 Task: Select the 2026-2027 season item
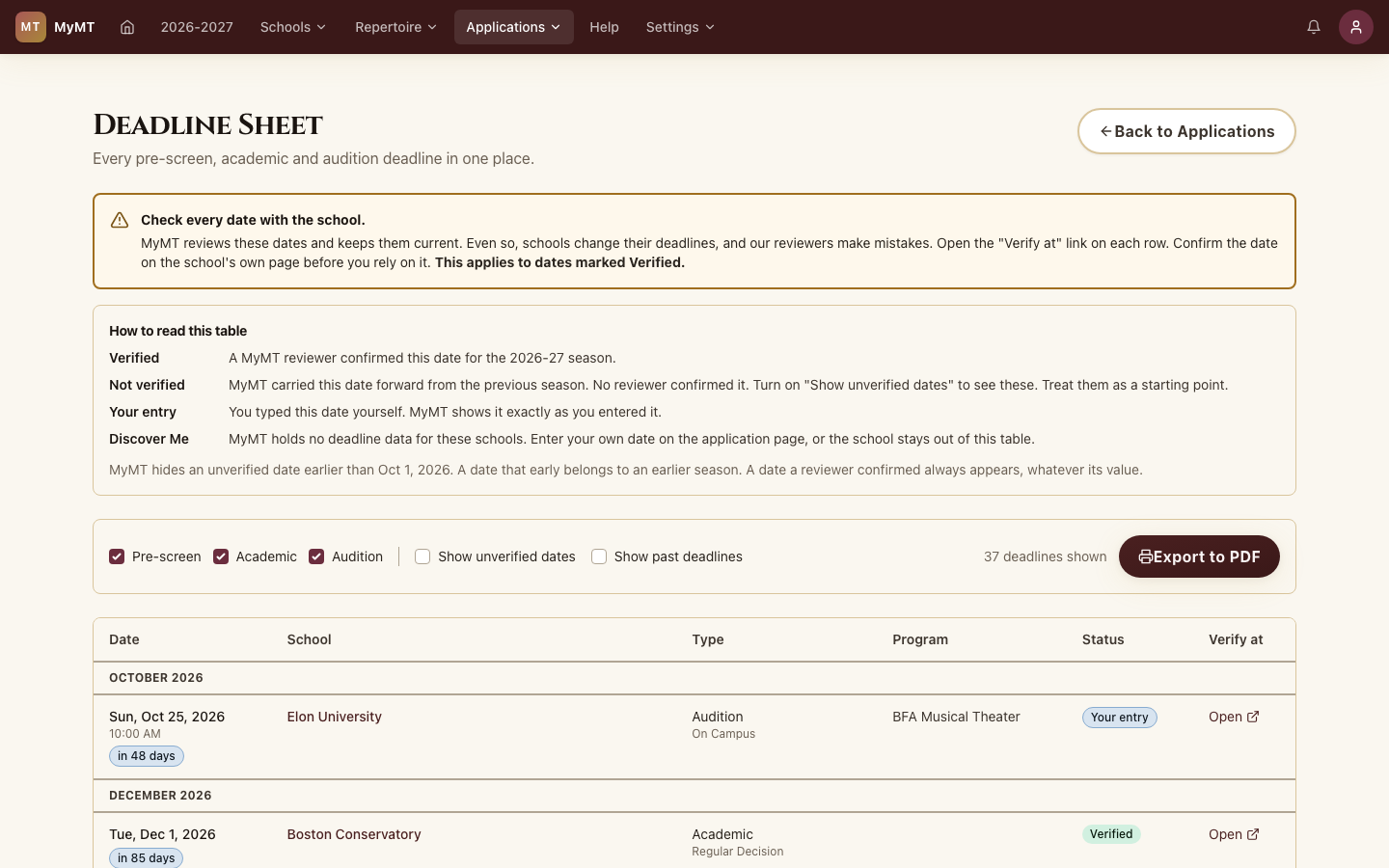pos(197,27)
